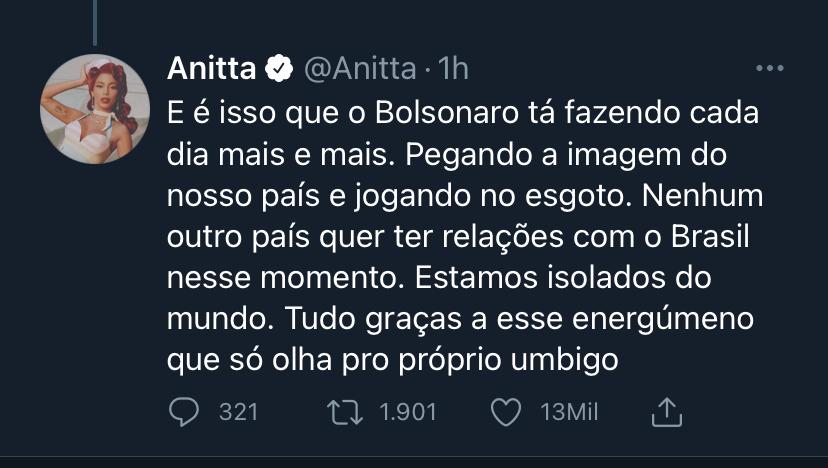Open the three-dot more options menu
This screenshot has width=828, height=468.
coord(769,69)
